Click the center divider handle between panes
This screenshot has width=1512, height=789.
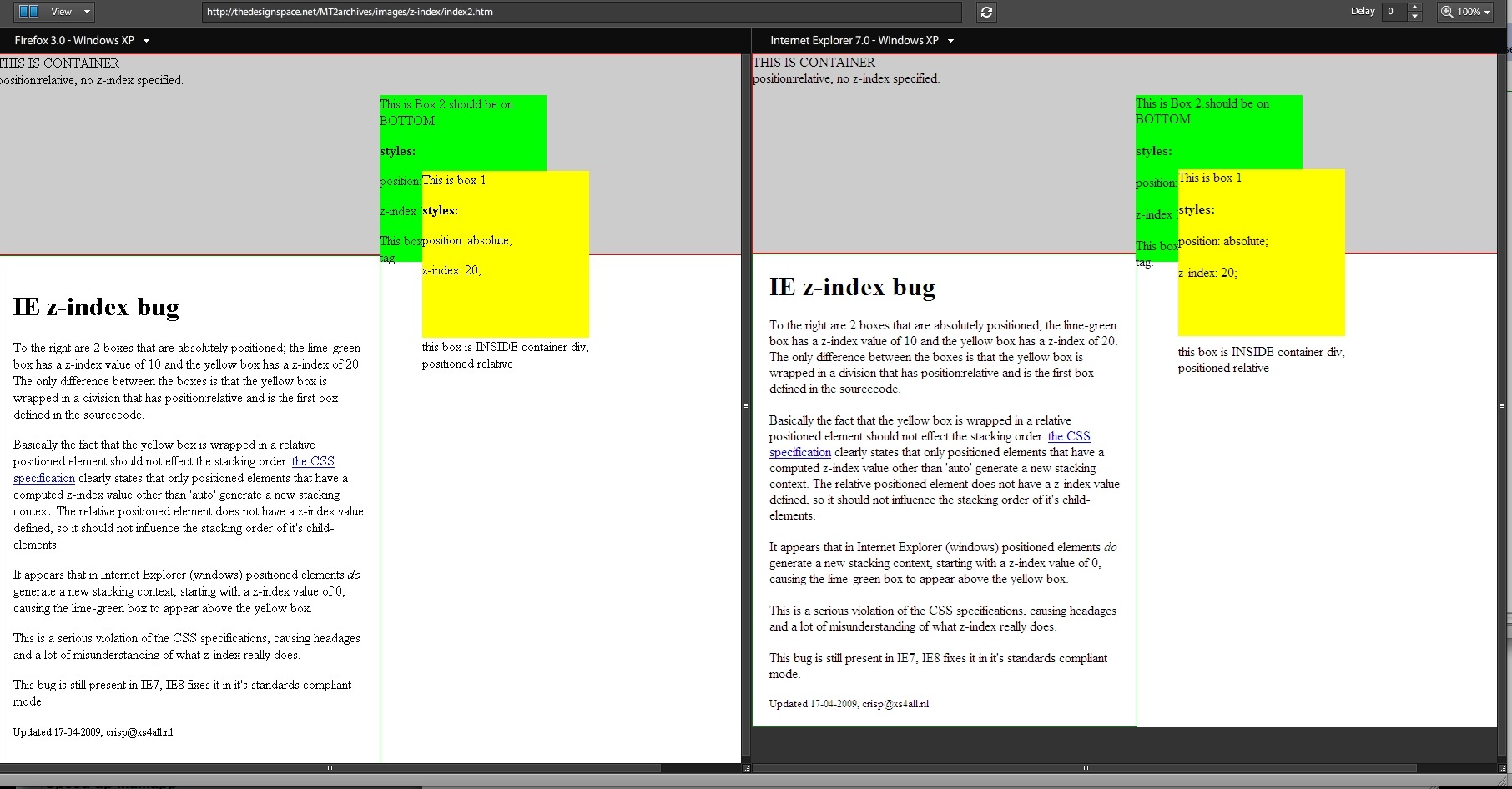point(746,405)
